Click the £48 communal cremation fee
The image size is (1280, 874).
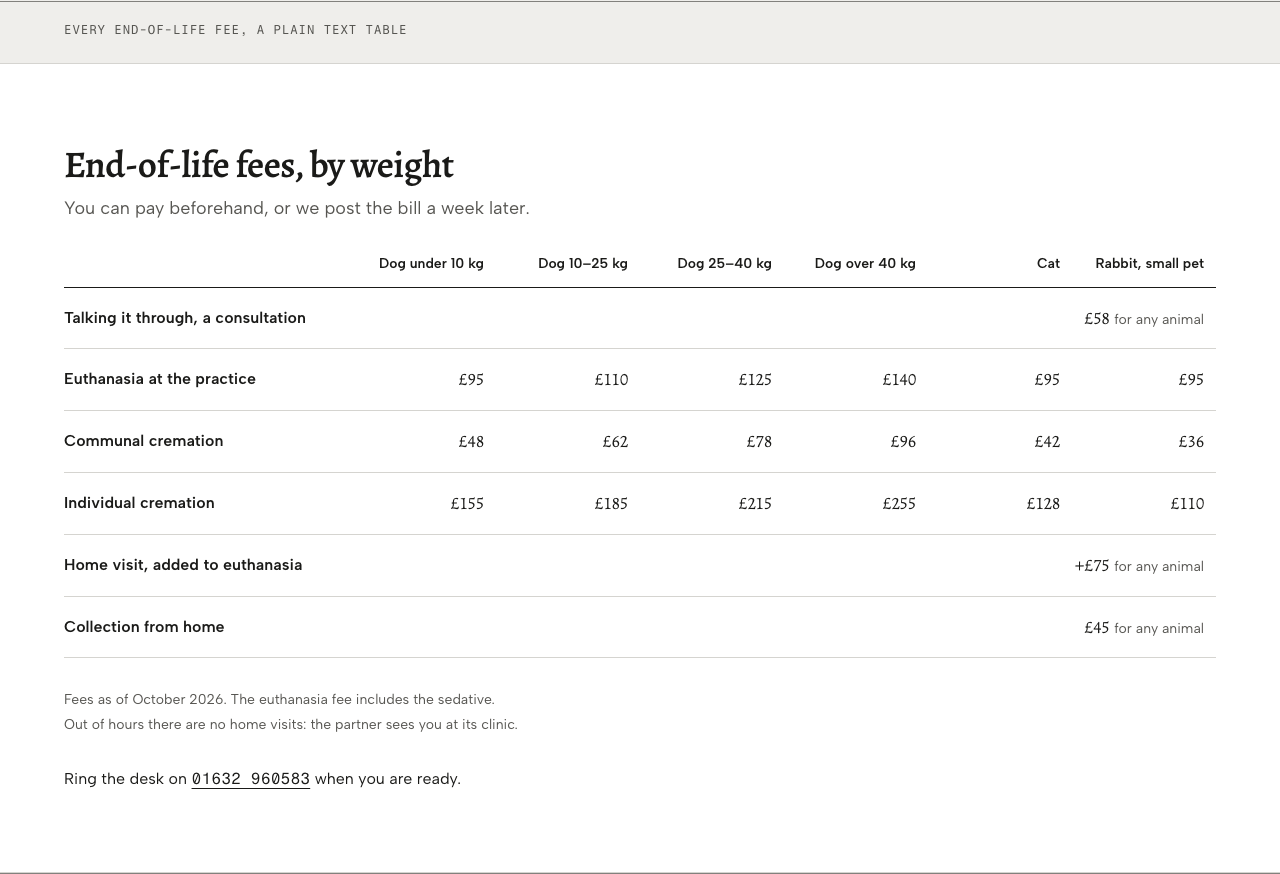tap(471, 442)
